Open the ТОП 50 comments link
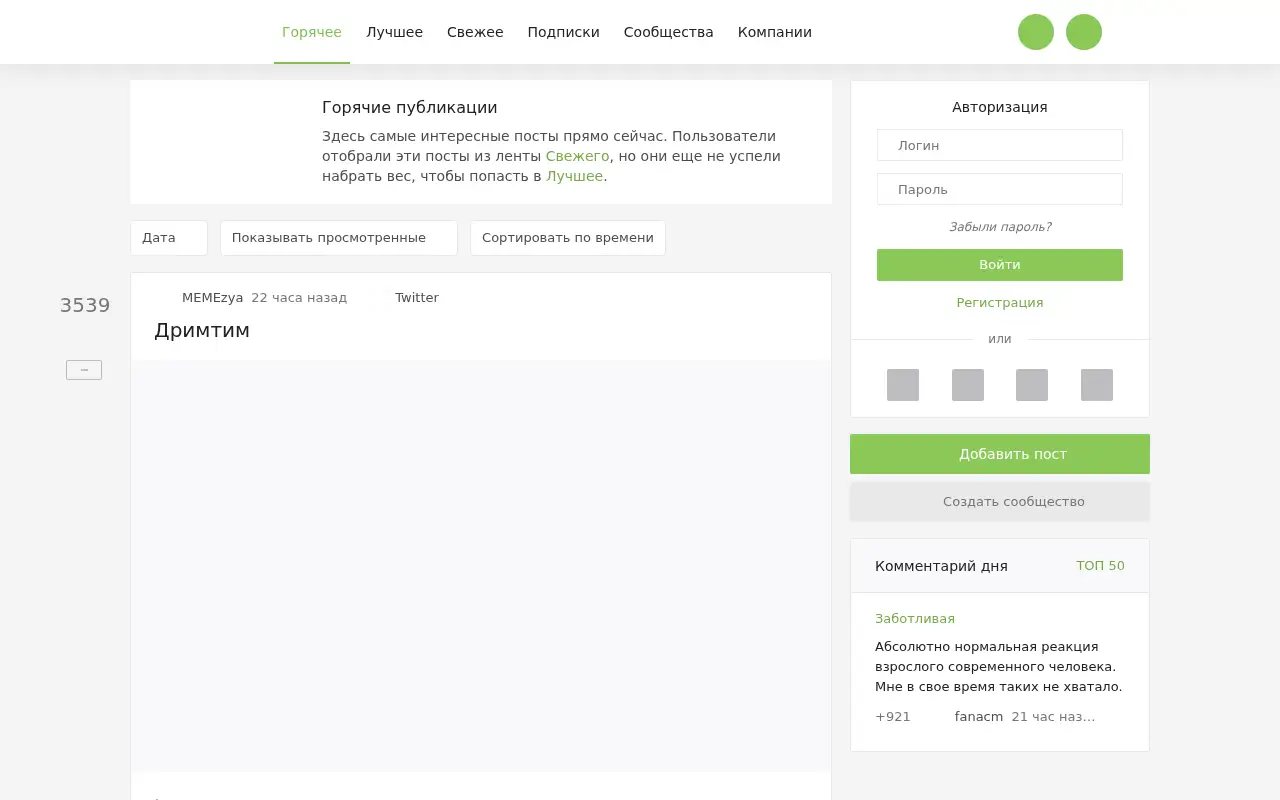 click(x=1100, y=566)
